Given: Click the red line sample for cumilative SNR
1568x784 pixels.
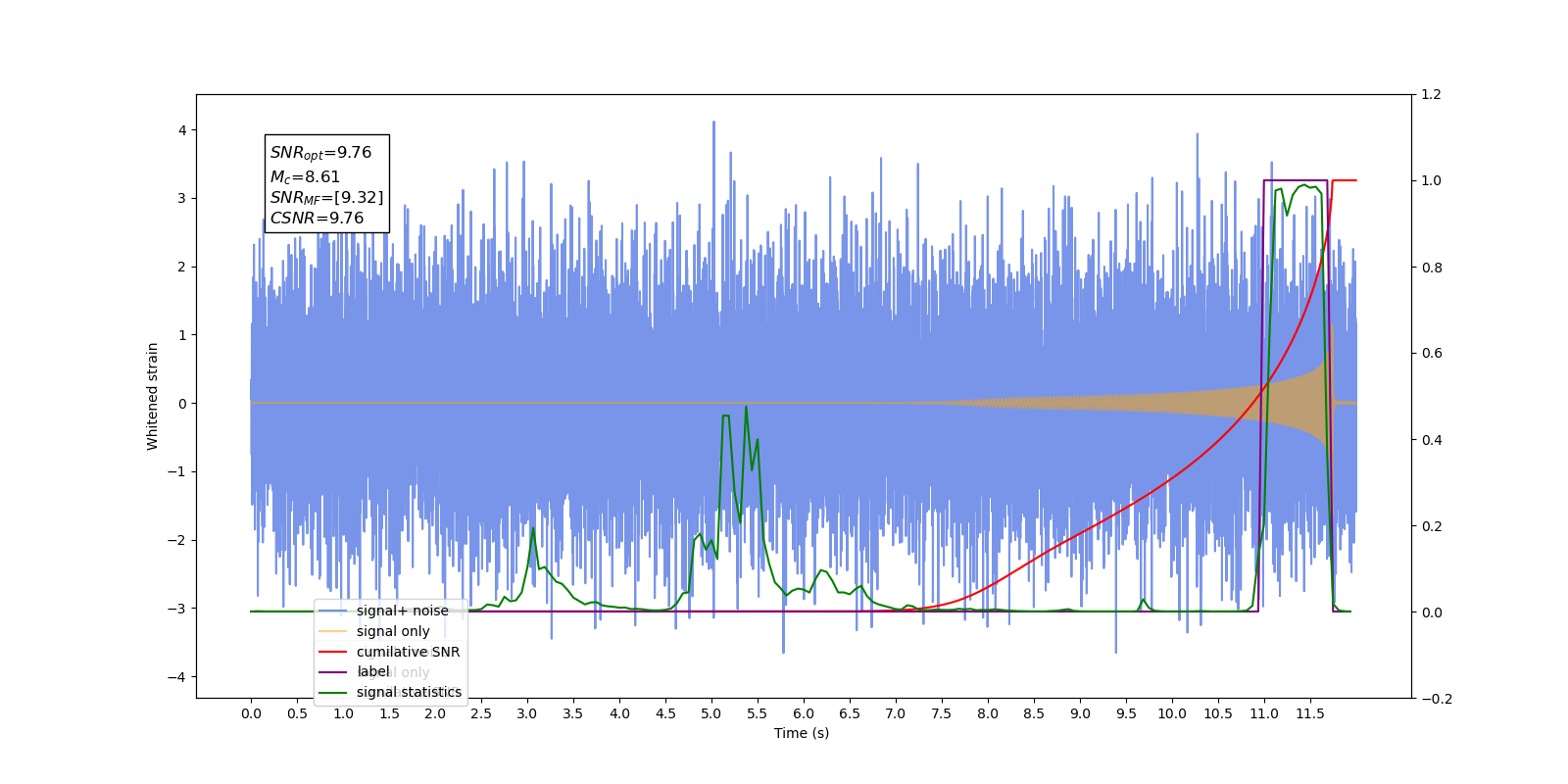Looking at the screenshot, I should coord(333,652).
